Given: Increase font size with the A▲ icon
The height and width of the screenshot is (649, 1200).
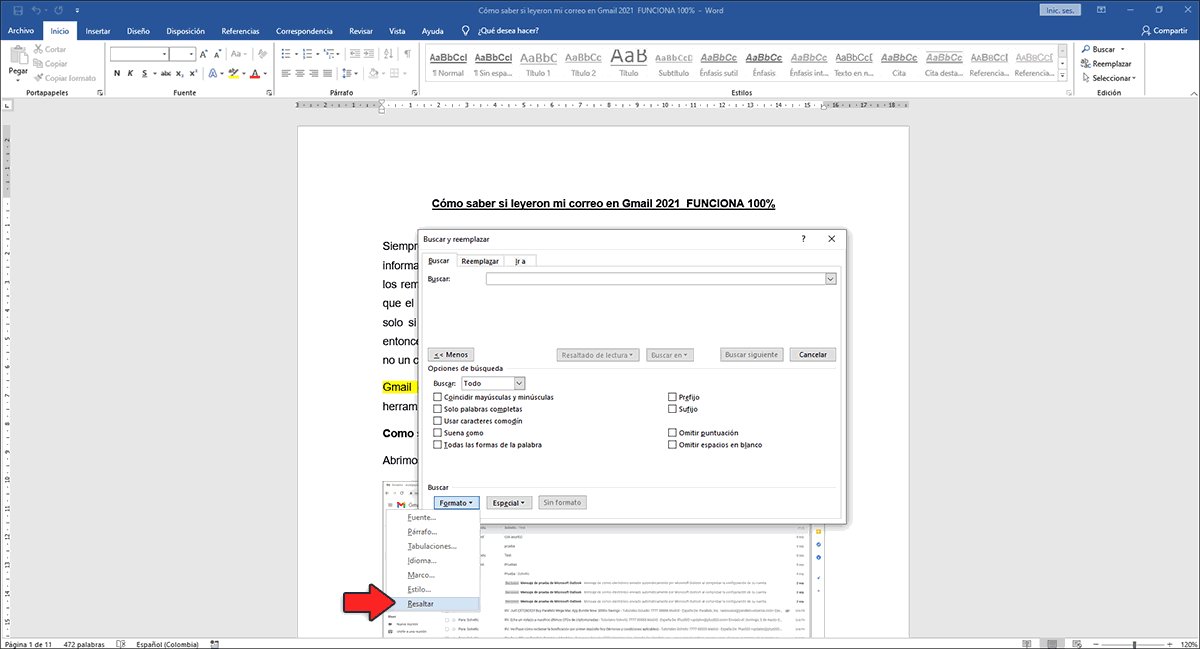Looking at the screenshot, I should coord(204,54).
